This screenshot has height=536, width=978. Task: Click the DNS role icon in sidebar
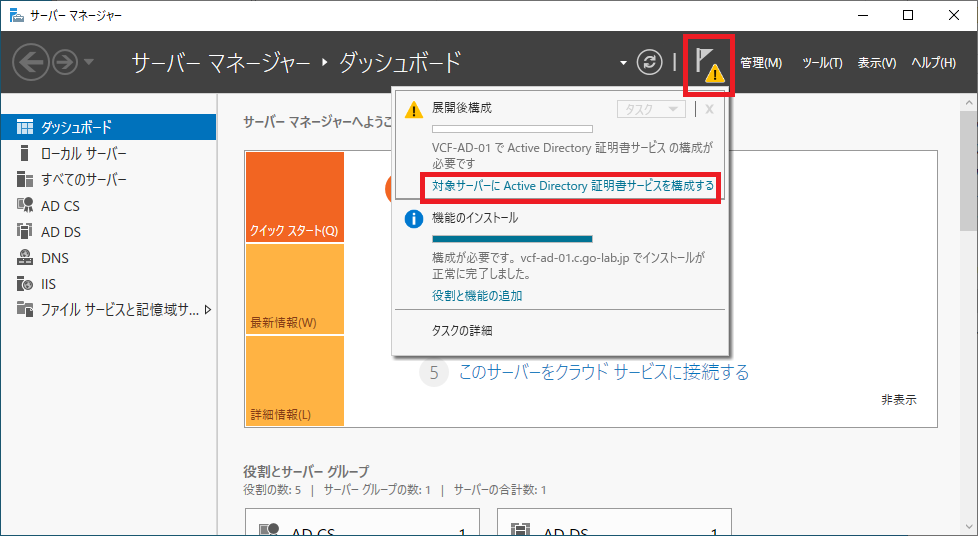pos(25,258)
